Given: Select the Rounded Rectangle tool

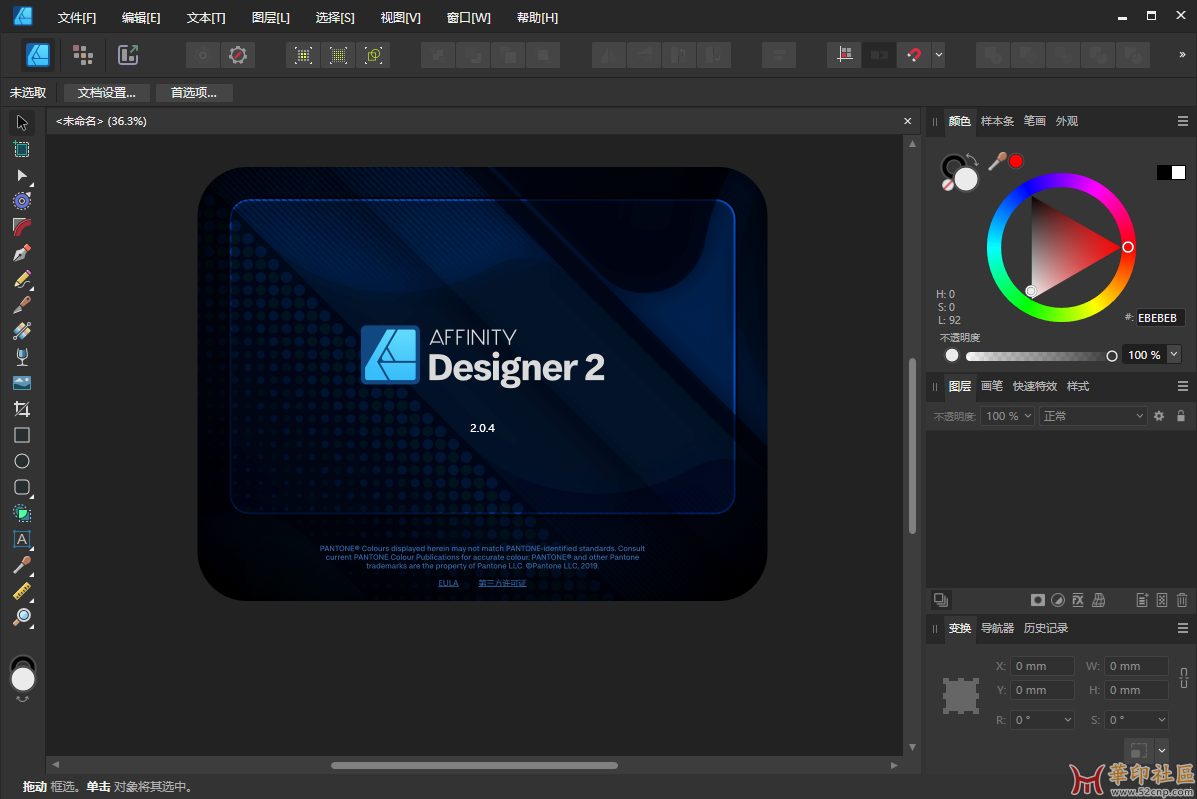Looking at the screenshot, I should [x=22, y=487].
